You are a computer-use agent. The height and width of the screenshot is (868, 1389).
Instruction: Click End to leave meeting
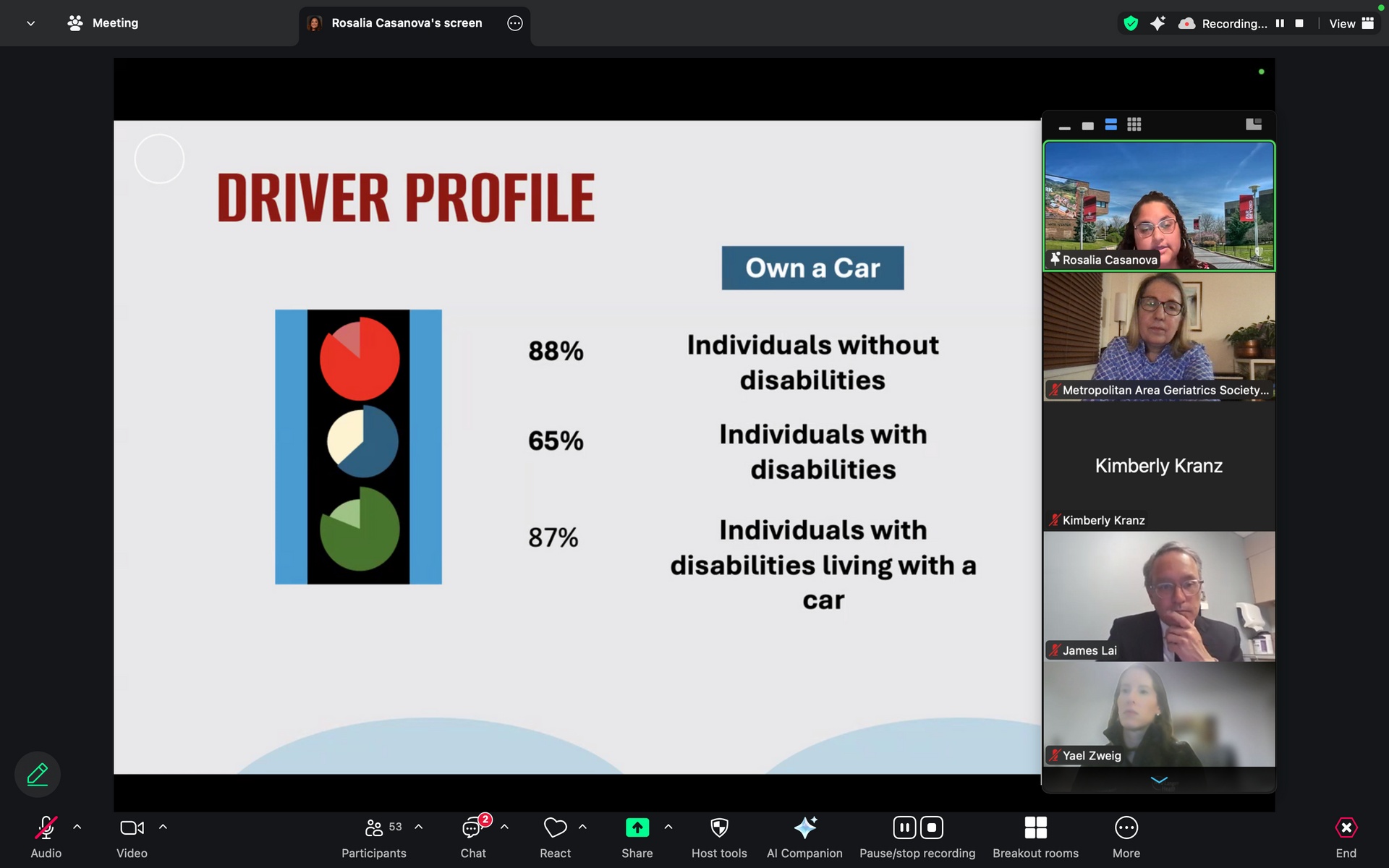point(1346,836)
